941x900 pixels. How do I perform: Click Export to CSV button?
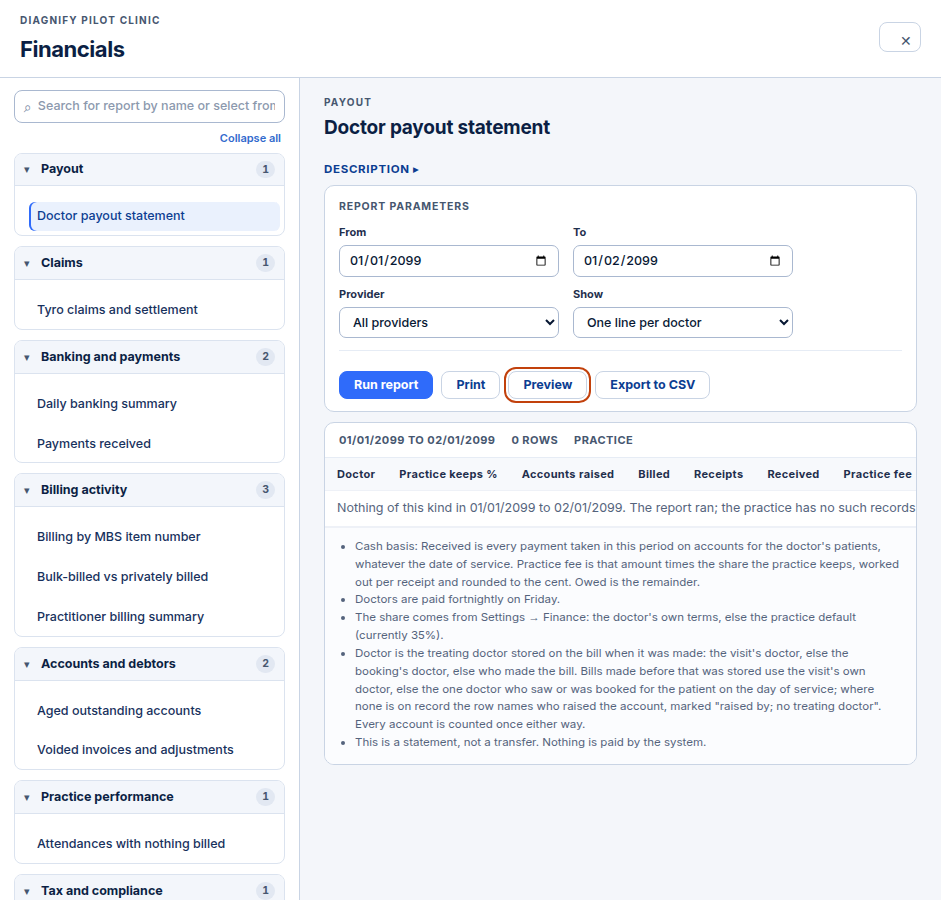pos(652,385)
